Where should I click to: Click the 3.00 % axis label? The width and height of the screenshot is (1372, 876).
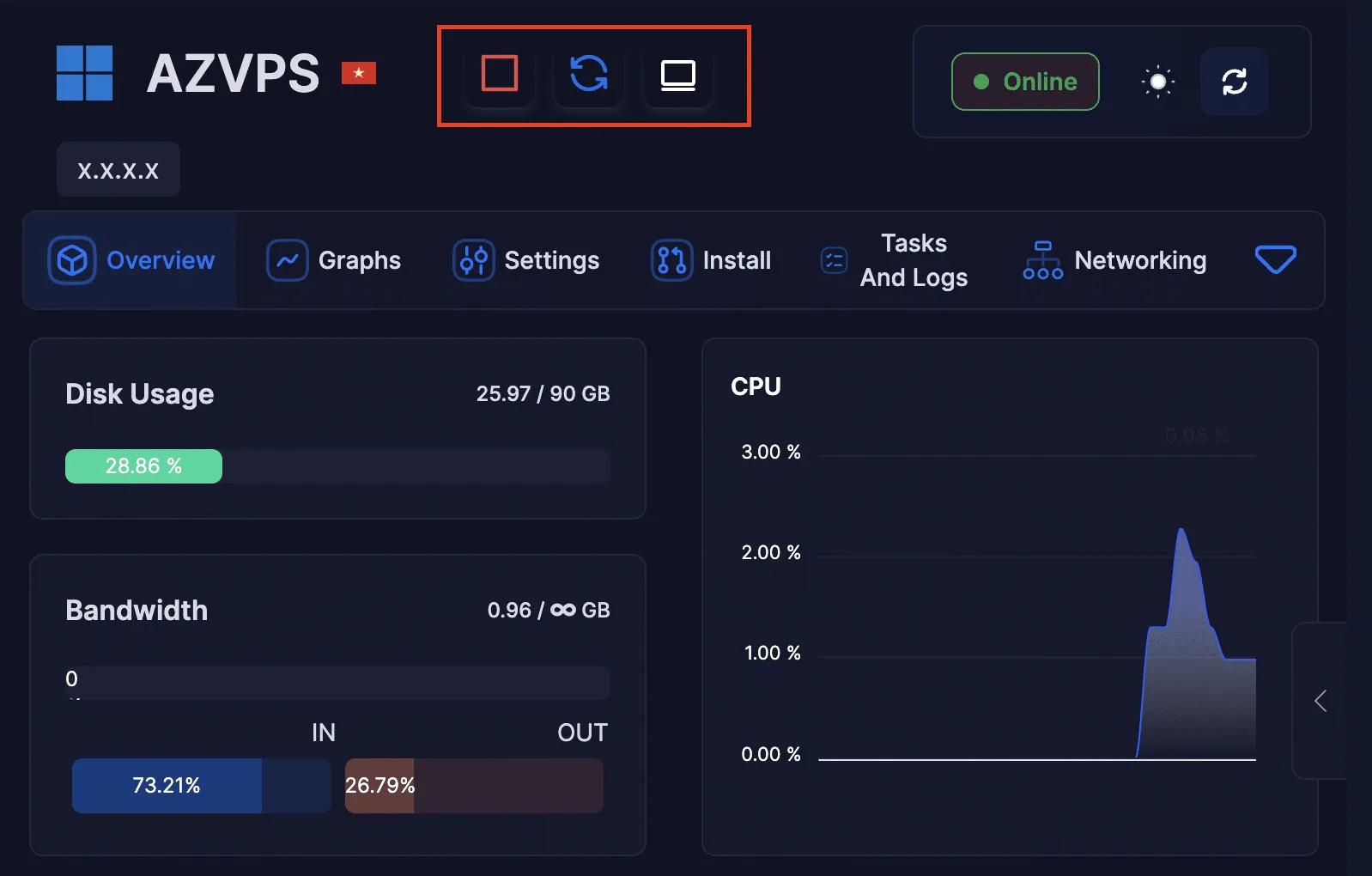(x=771, y=452)
